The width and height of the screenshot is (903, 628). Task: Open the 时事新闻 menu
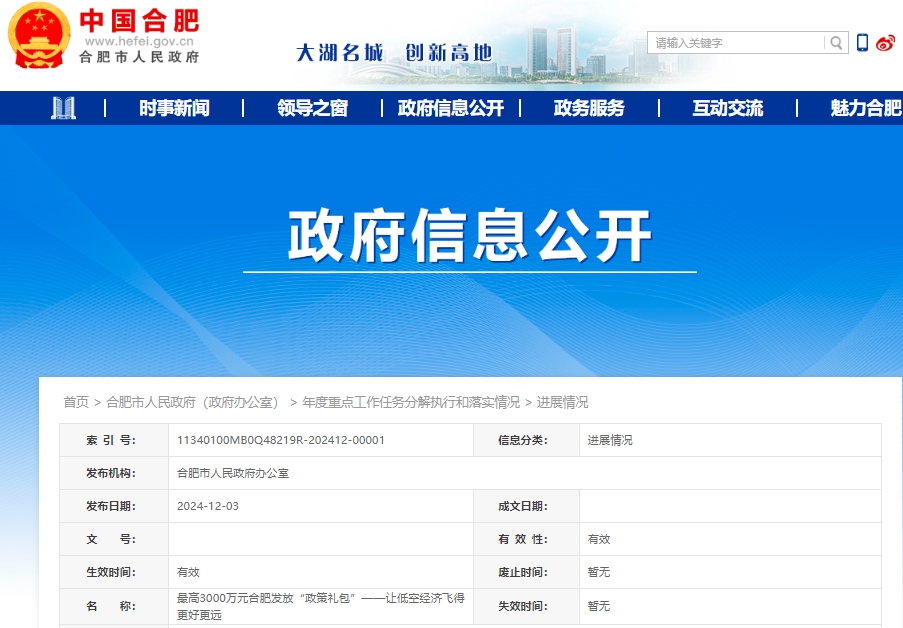pos(174,108)
